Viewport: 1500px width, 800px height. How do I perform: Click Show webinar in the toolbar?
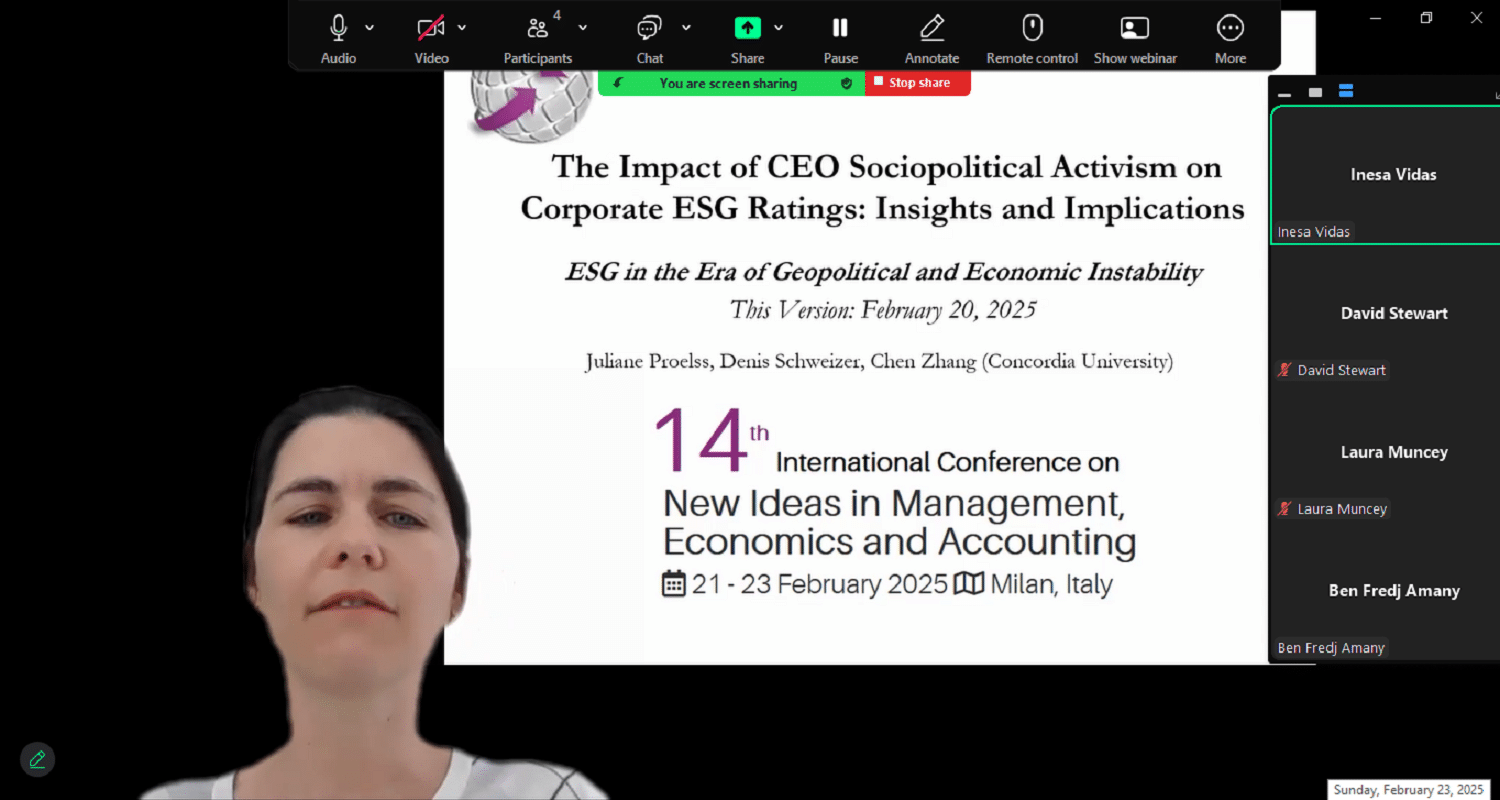click(x=1134, y=29)
